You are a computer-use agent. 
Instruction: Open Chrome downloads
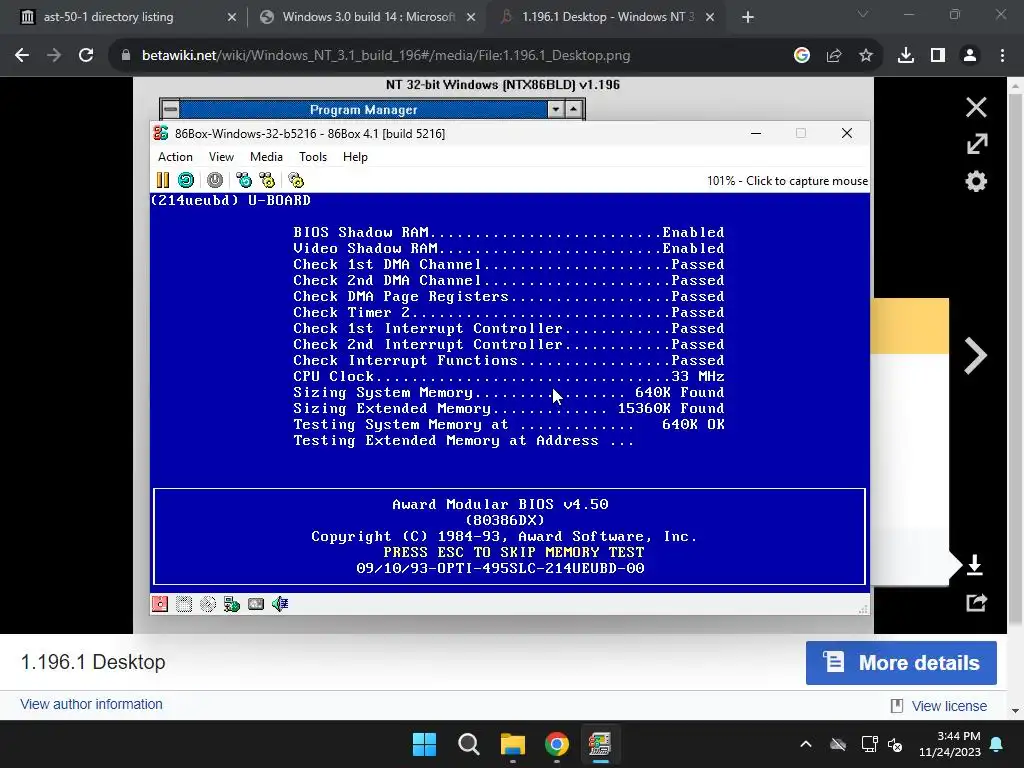pos(906,56)
